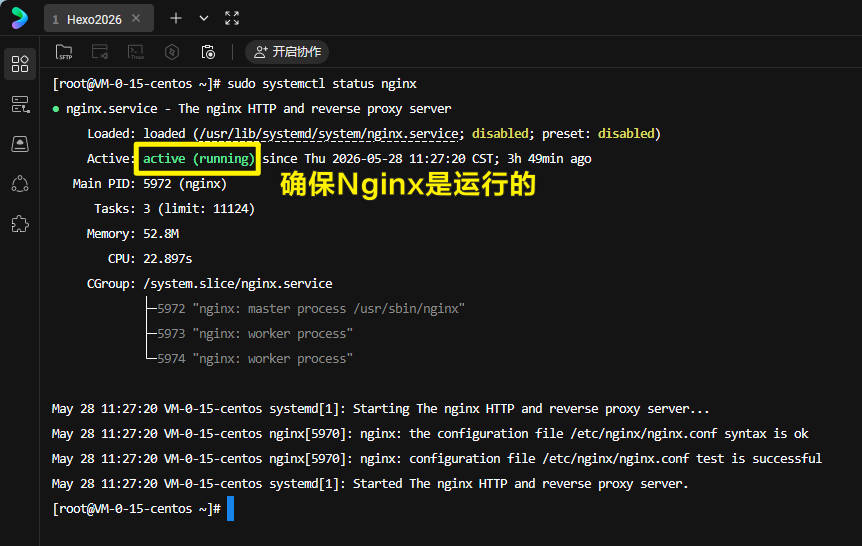Click the 'active (running)' status text
Viewport: 862px width, 546px height.
(x=199, y=159)
